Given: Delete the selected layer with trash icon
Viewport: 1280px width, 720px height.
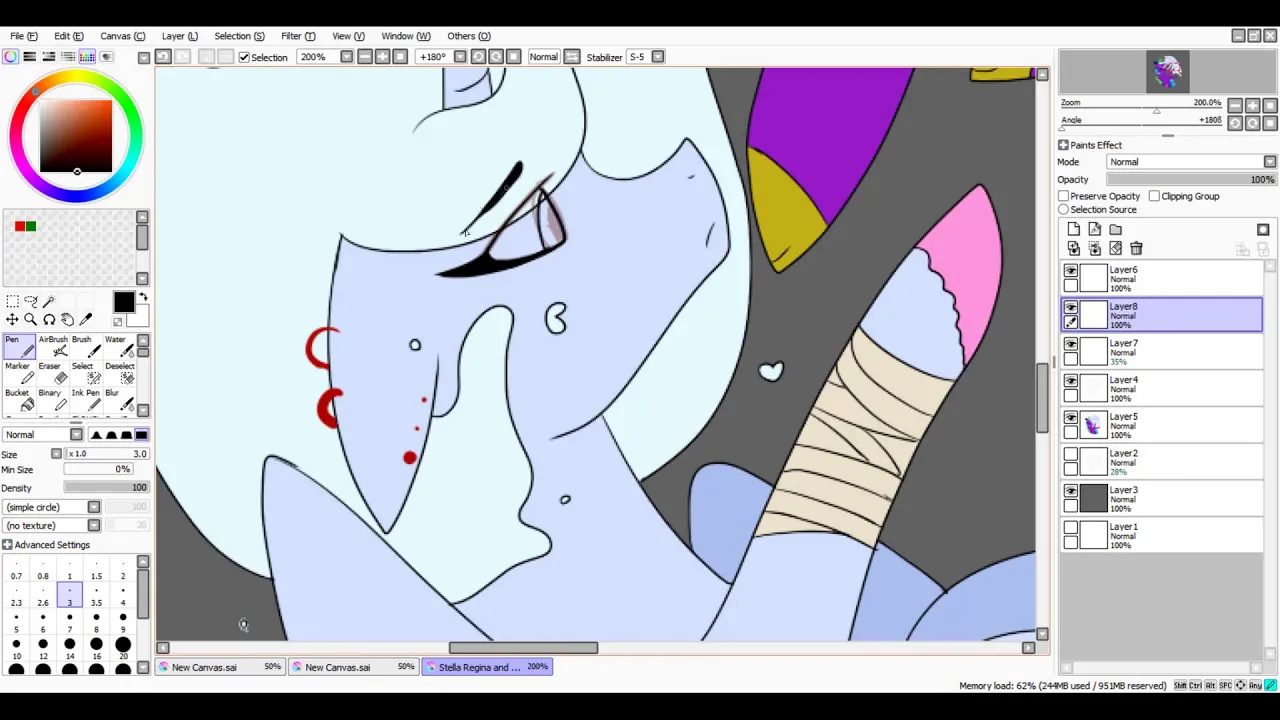Looking at the screenshot, I should point(1136,248).
